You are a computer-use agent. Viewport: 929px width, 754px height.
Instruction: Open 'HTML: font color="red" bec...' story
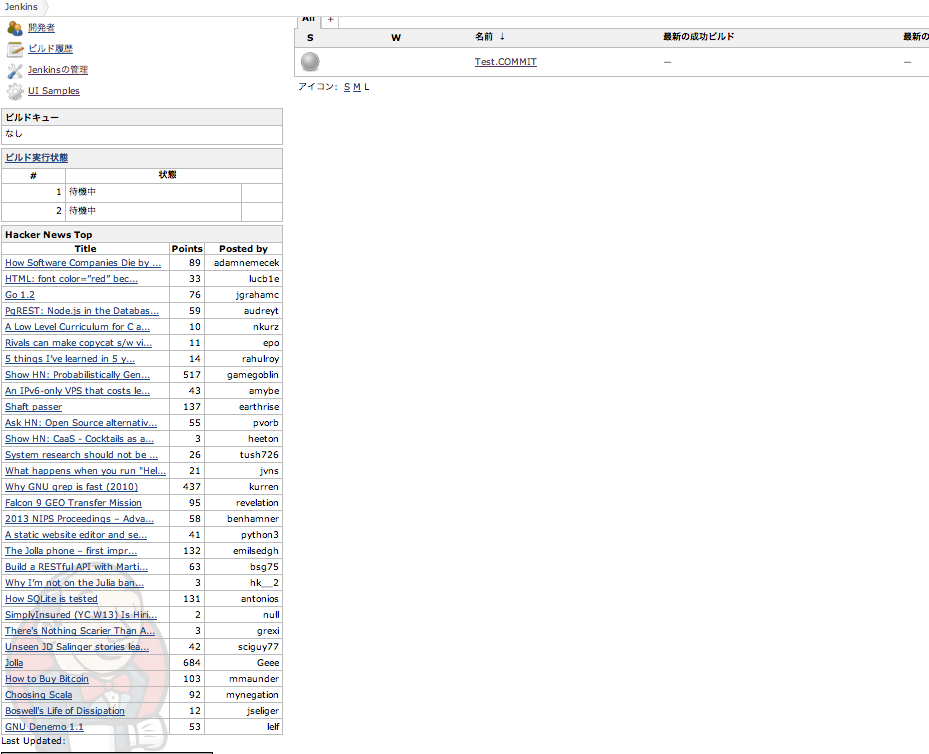[x=72, y=278]
